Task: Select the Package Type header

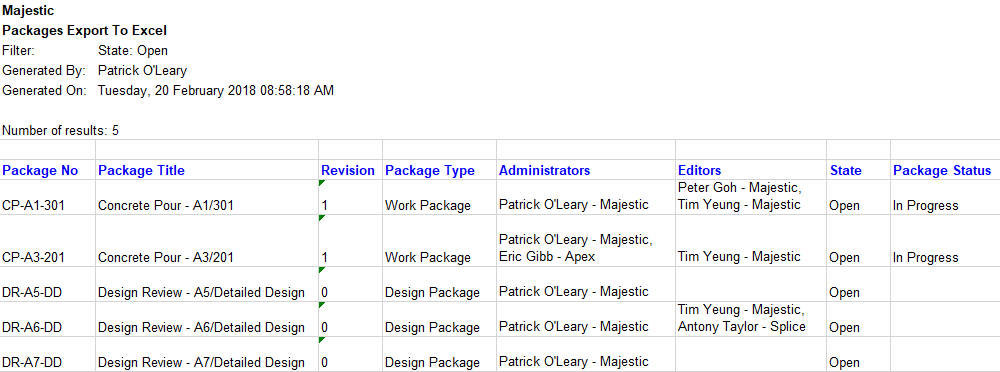Action: pyautogui.click(x=439, y=170)
